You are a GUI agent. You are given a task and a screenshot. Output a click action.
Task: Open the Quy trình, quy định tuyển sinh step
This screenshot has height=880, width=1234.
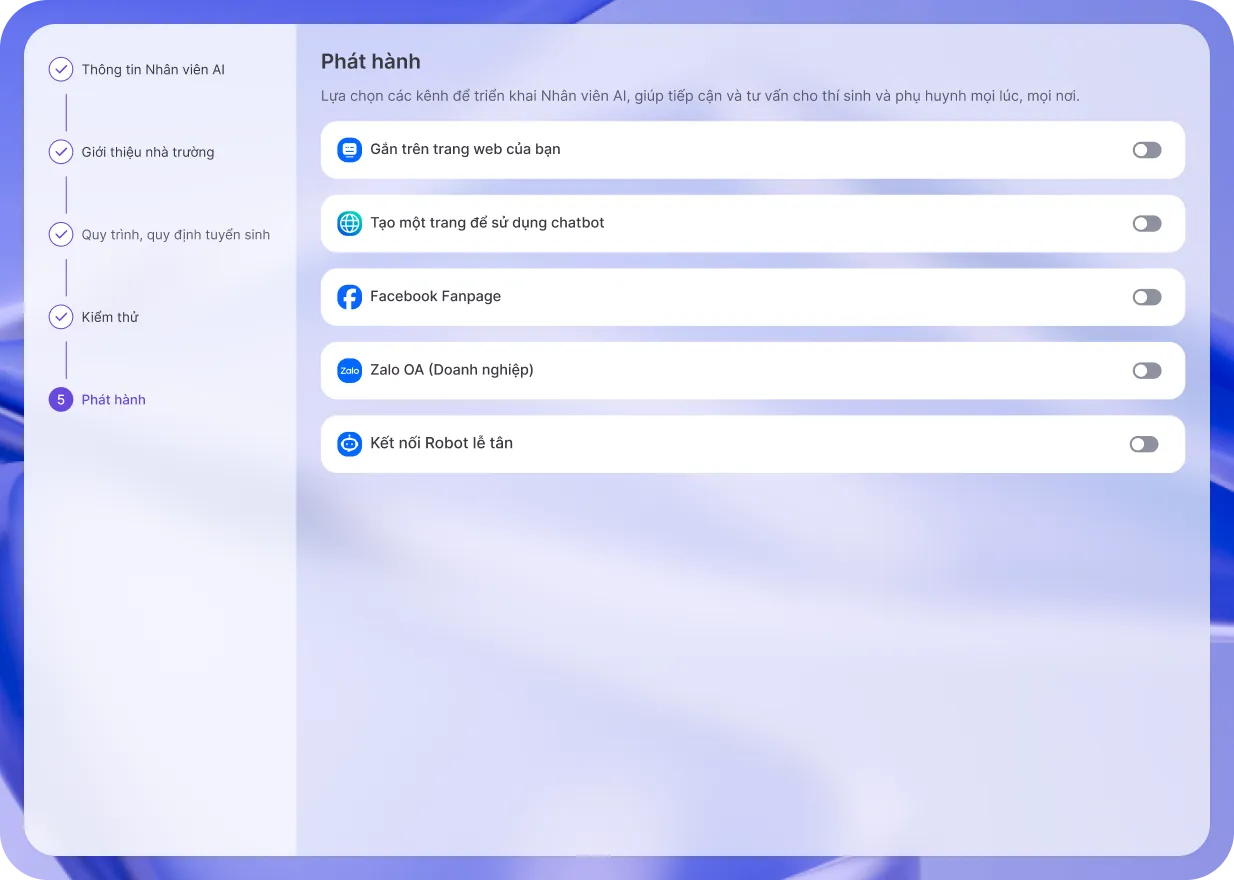point(176,235)
